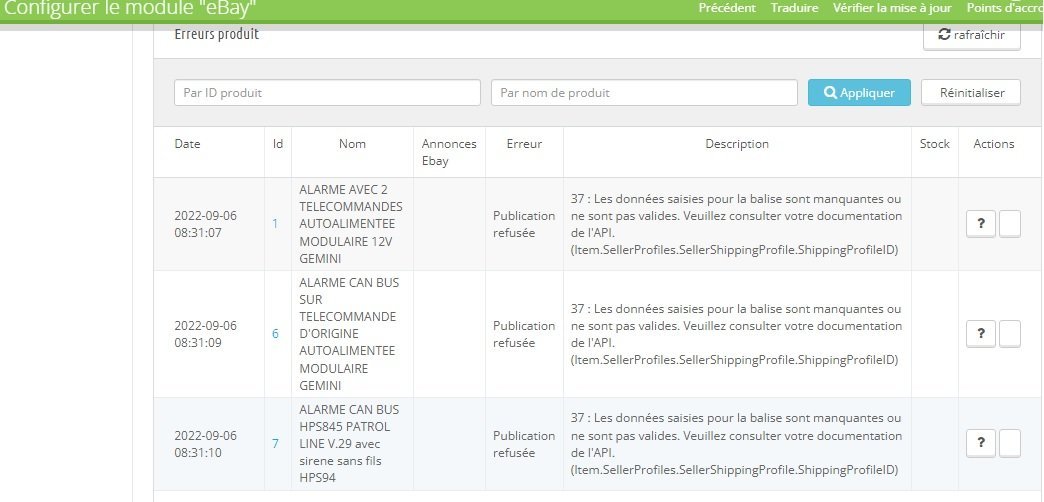Click the Date column header
This screenshot has width=1044, height=502.
tap(187, 144)
